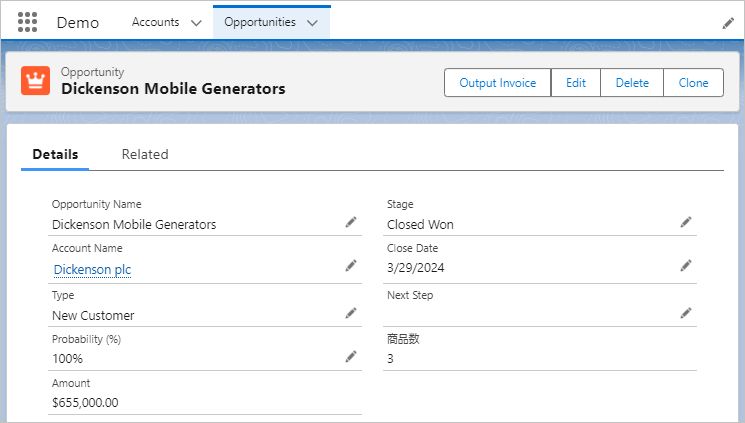Edit Opportunity Name with pencil icon
Image resolution: width=745 pixels, height=423 pixels.
point(351,222)
